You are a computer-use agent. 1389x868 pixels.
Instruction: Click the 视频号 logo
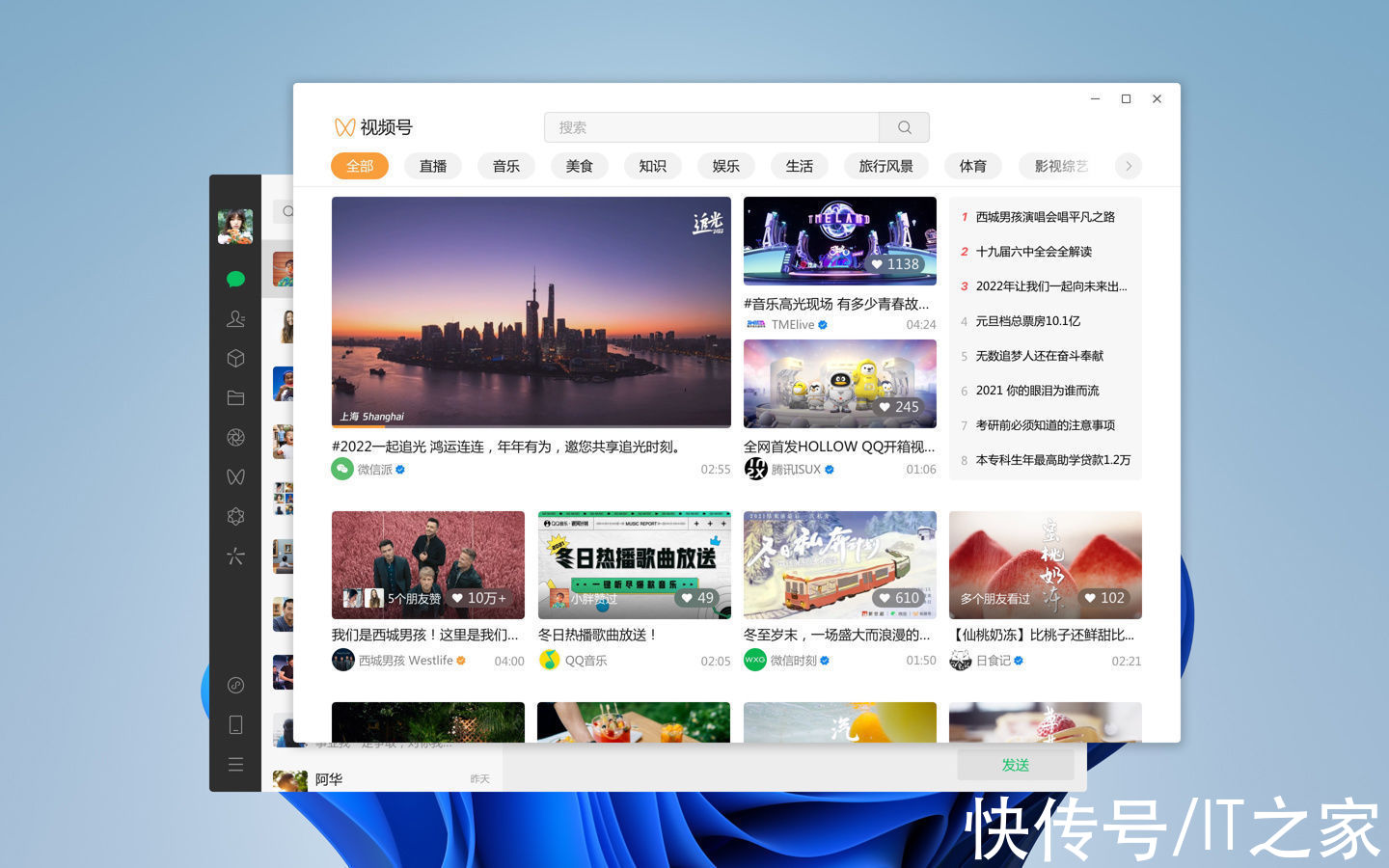point(373,127)
